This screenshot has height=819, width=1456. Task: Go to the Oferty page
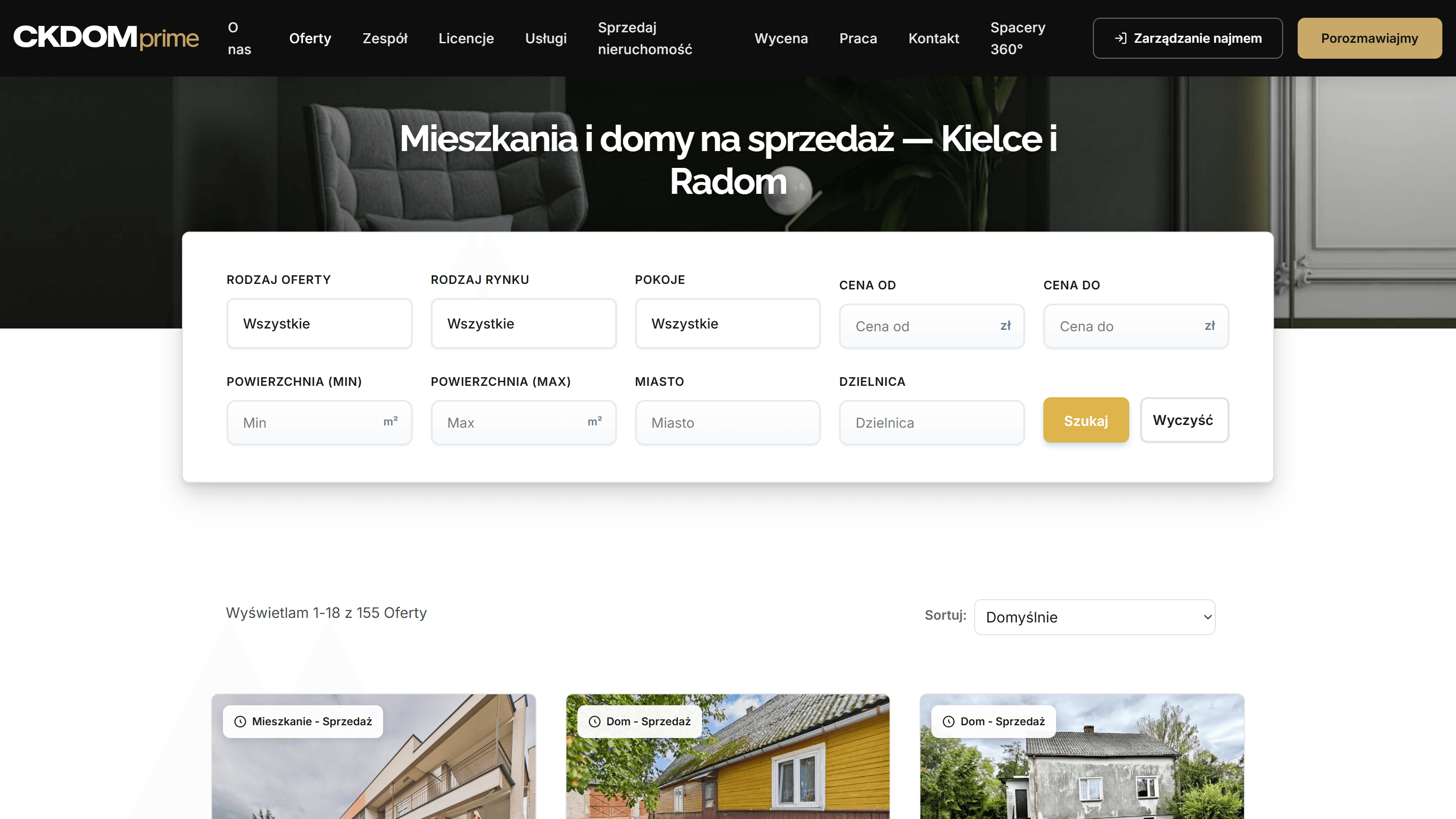point(310,38)
